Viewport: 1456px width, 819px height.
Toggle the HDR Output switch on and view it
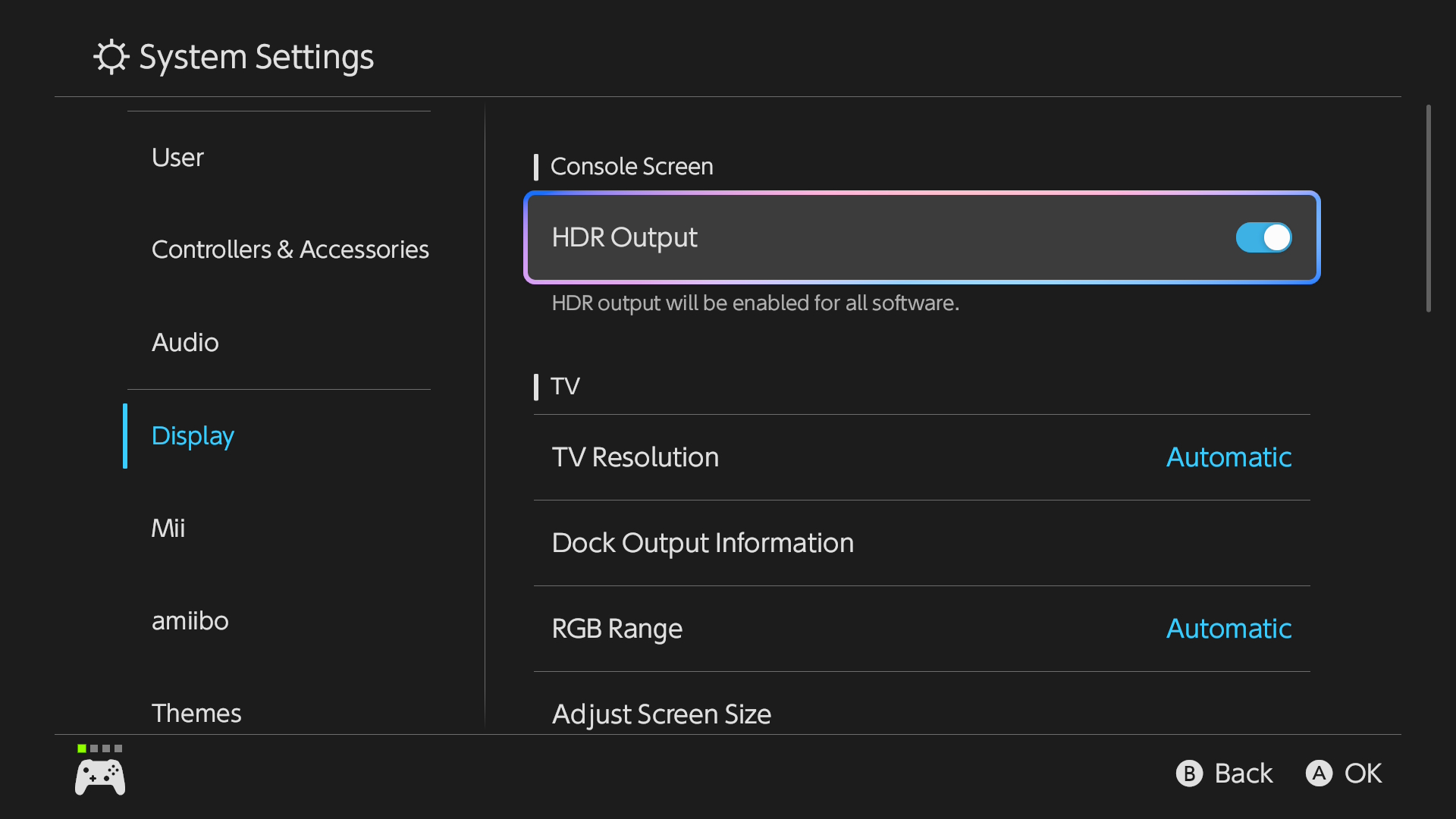point(1263,237)
